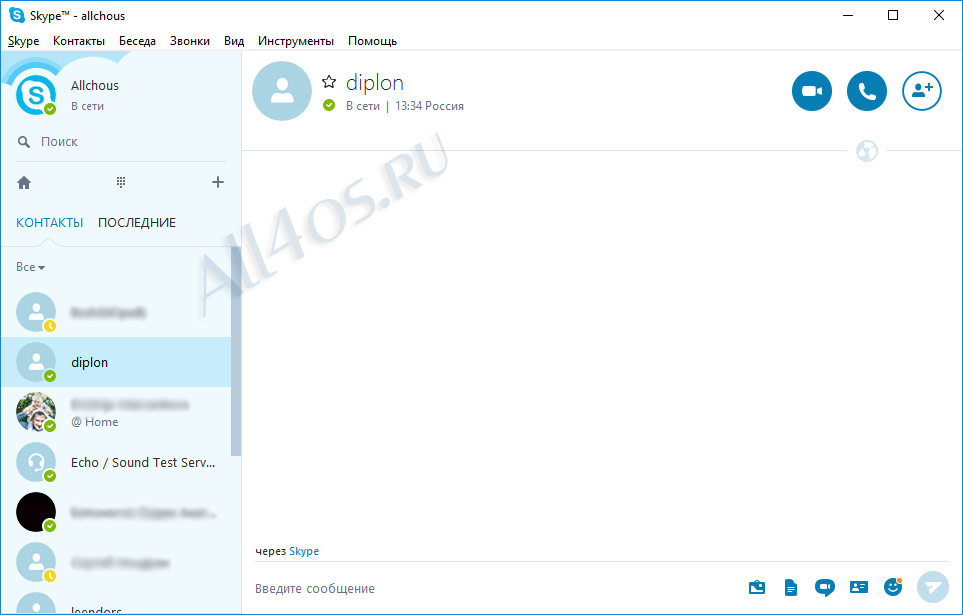The width and height of the screenshot is (963, 615).
Task: Switch to the КОНТАКТЫ tab
Action: (x=49, y=222)
